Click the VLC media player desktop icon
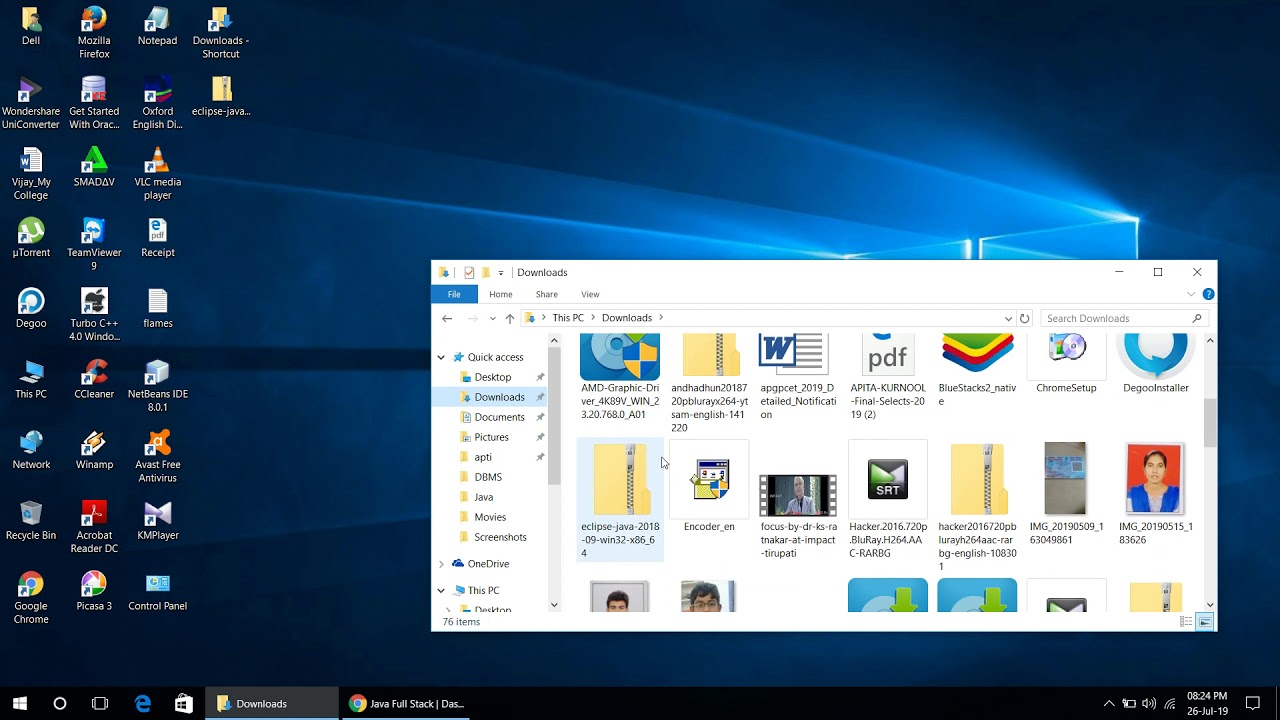Image resolution: width=1280 pixels, height=720 pixels. 157,174
